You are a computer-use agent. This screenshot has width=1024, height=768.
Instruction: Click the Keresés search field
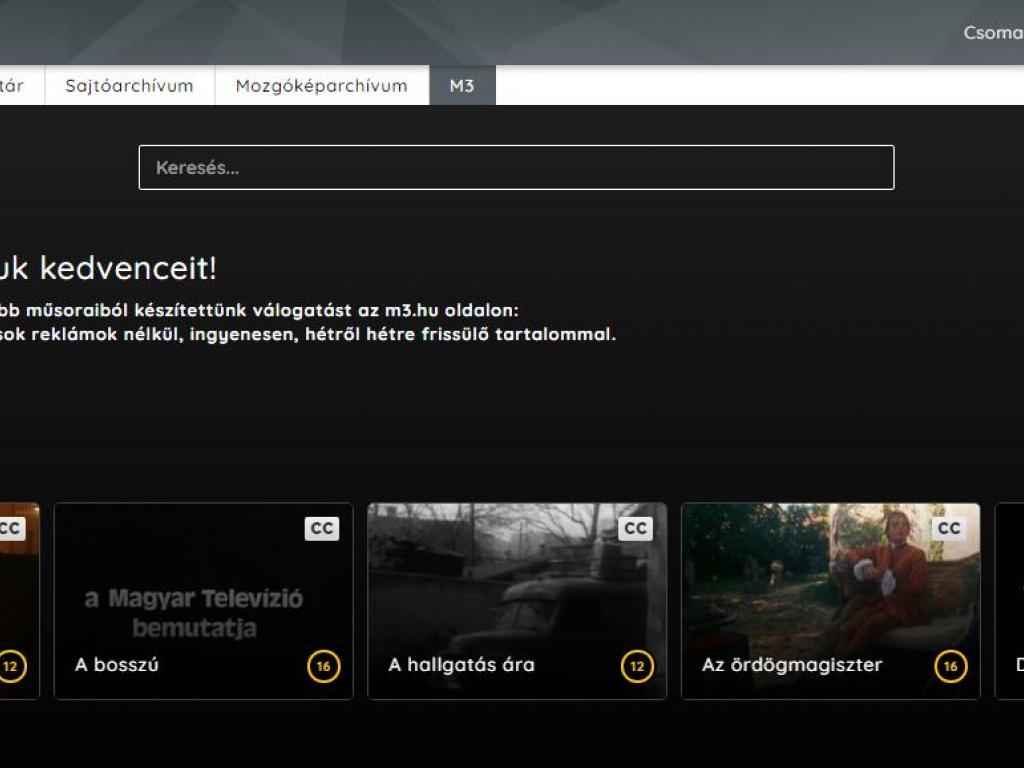point(517,168)
